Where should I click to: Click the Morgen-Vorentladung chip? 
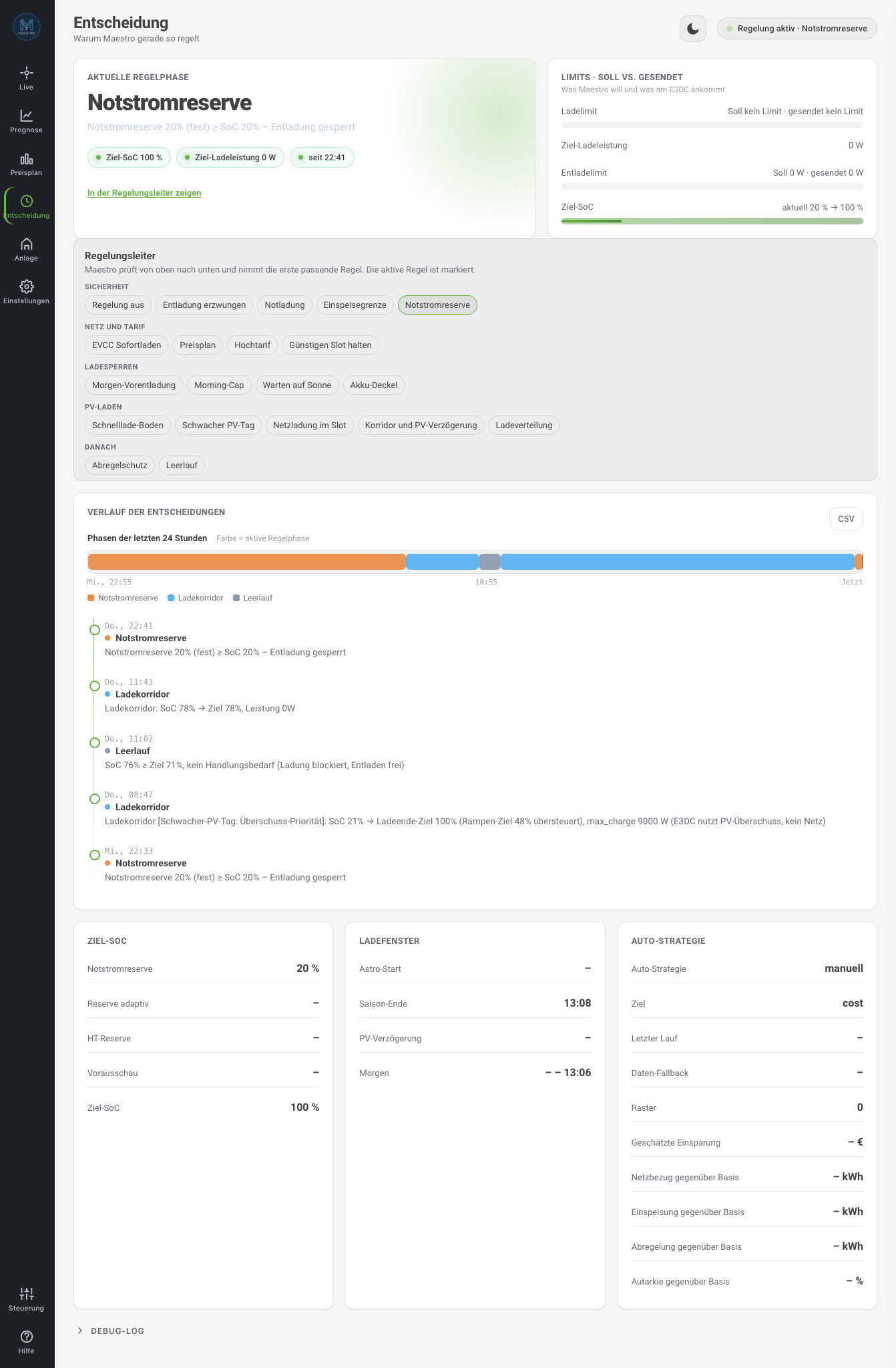(134, 385)
